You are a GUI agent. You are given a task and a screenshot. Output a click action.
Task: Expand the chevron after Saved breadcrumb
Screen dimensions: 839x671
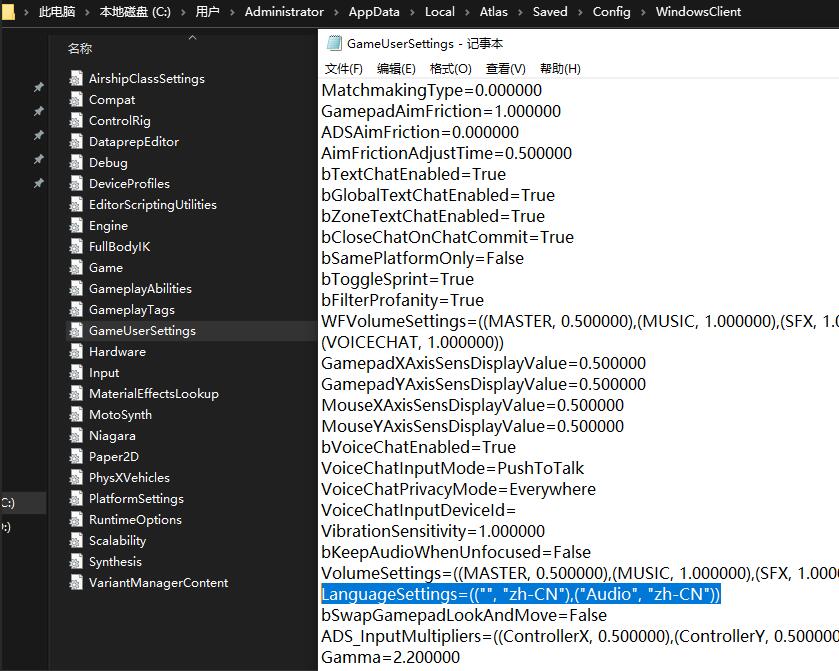coord(580,12)
